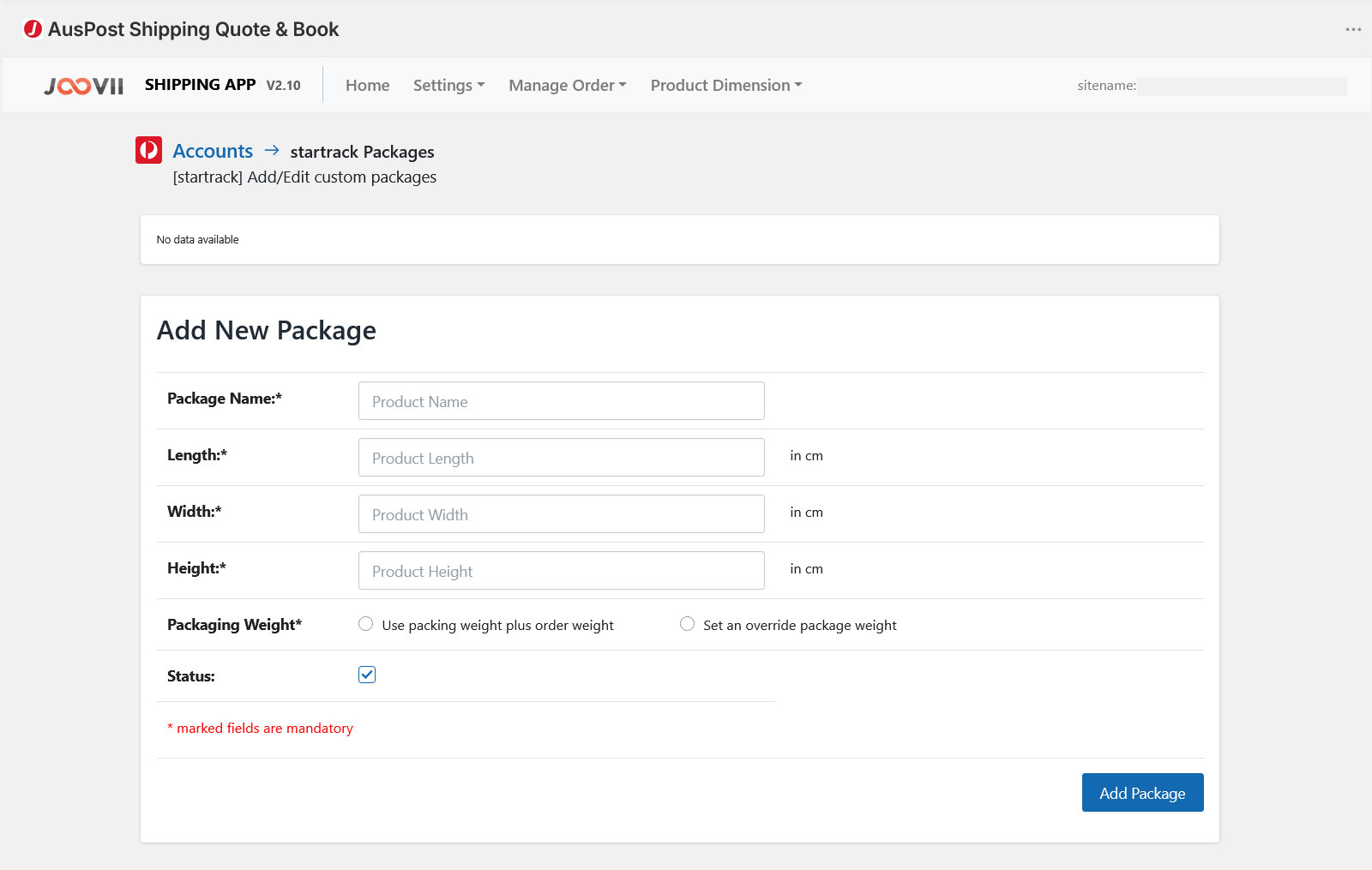Go to the Home nav item
1372x870 pixels.
(x=367, y=86)
